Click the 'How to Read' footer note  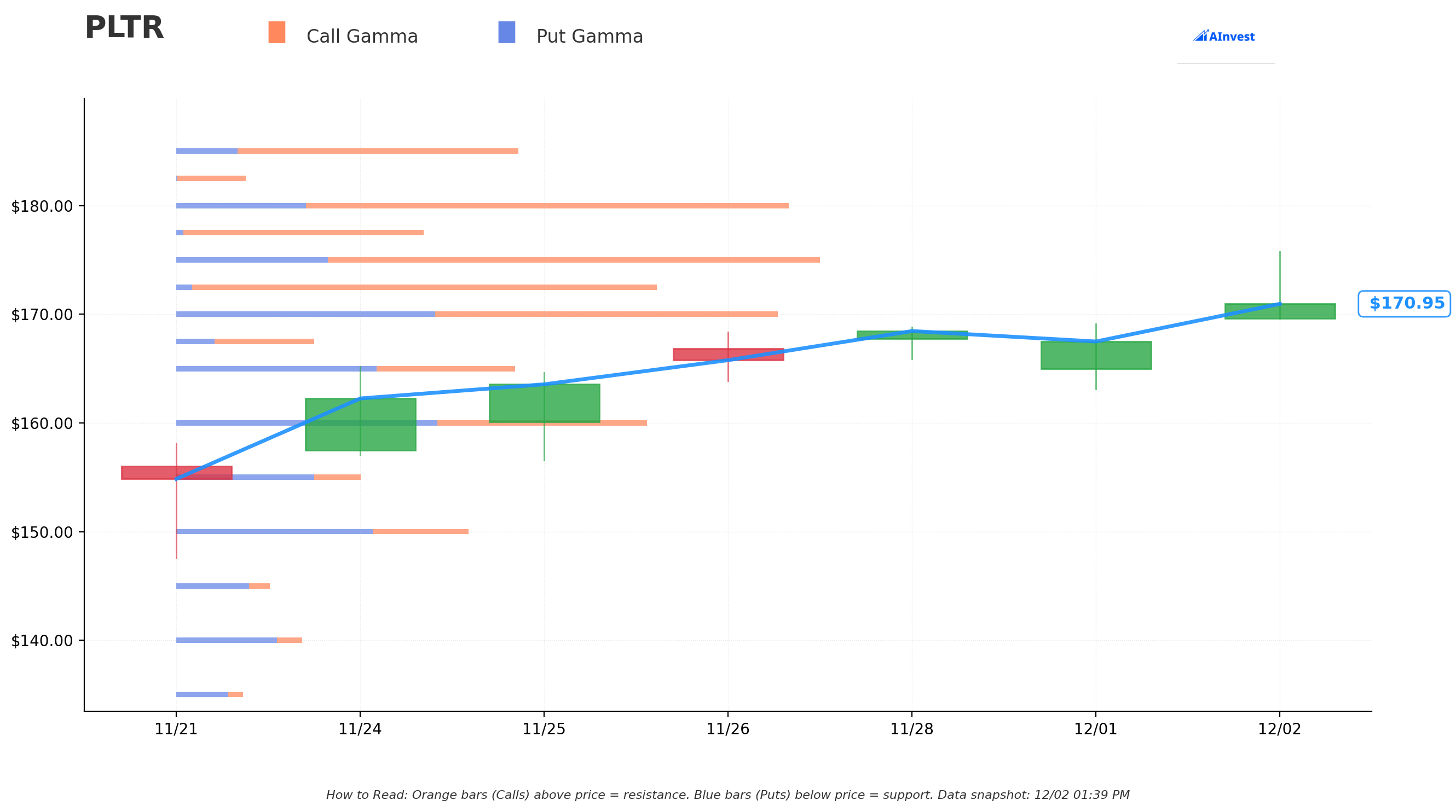pos(728,796)
